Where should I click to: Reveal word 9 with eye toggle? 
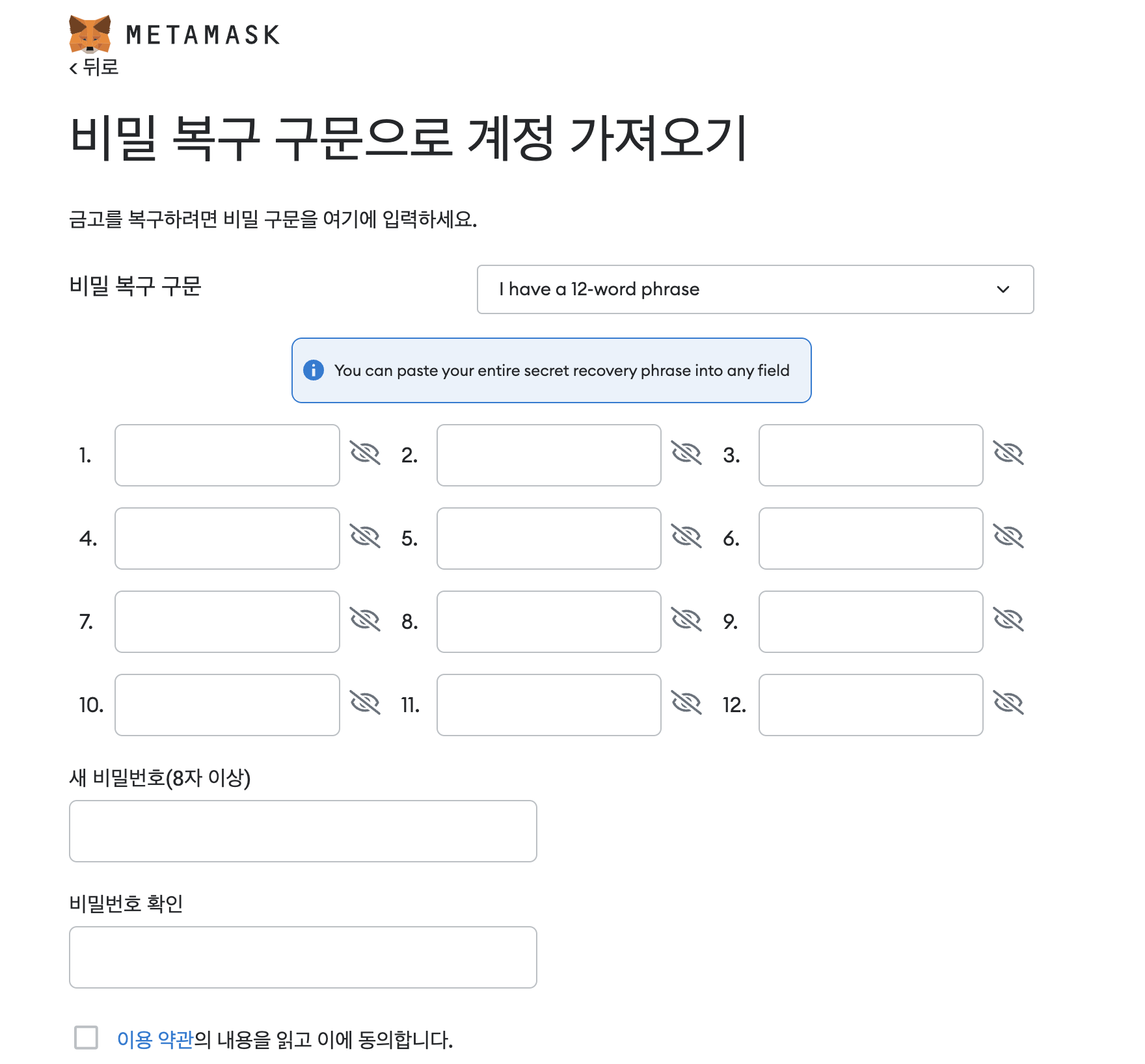(x=1008, y=620)
